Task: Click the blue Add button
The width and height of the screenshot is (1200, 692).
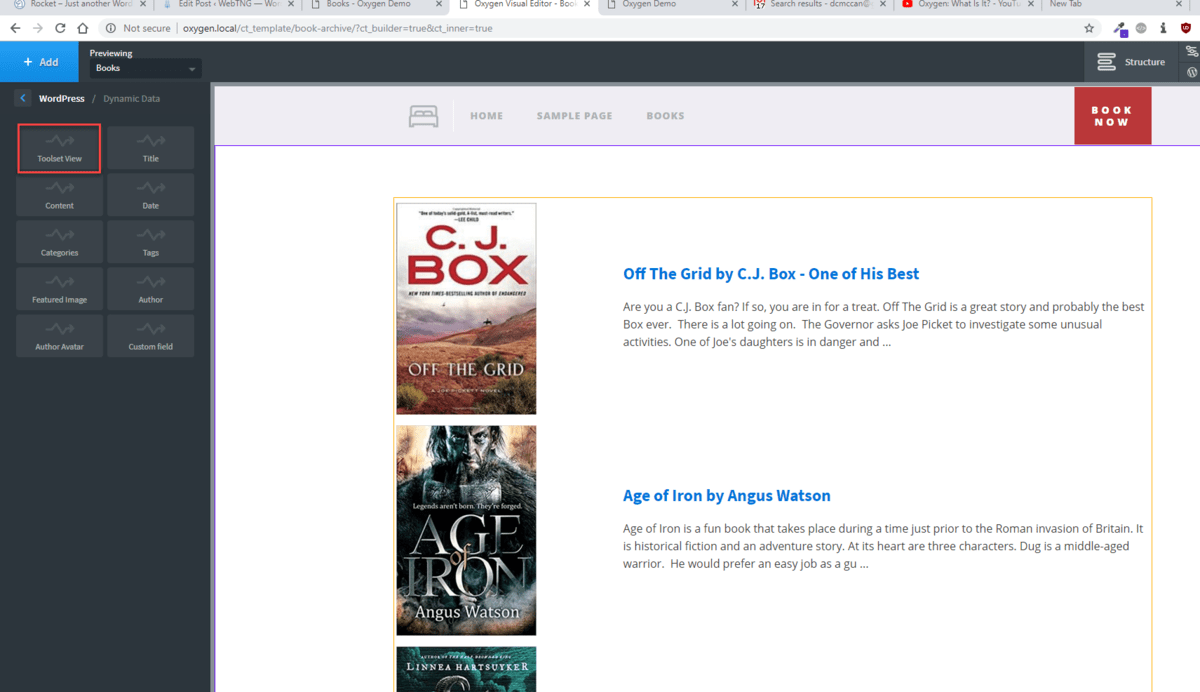Action: pyautogui.click(x=41, y=62)
